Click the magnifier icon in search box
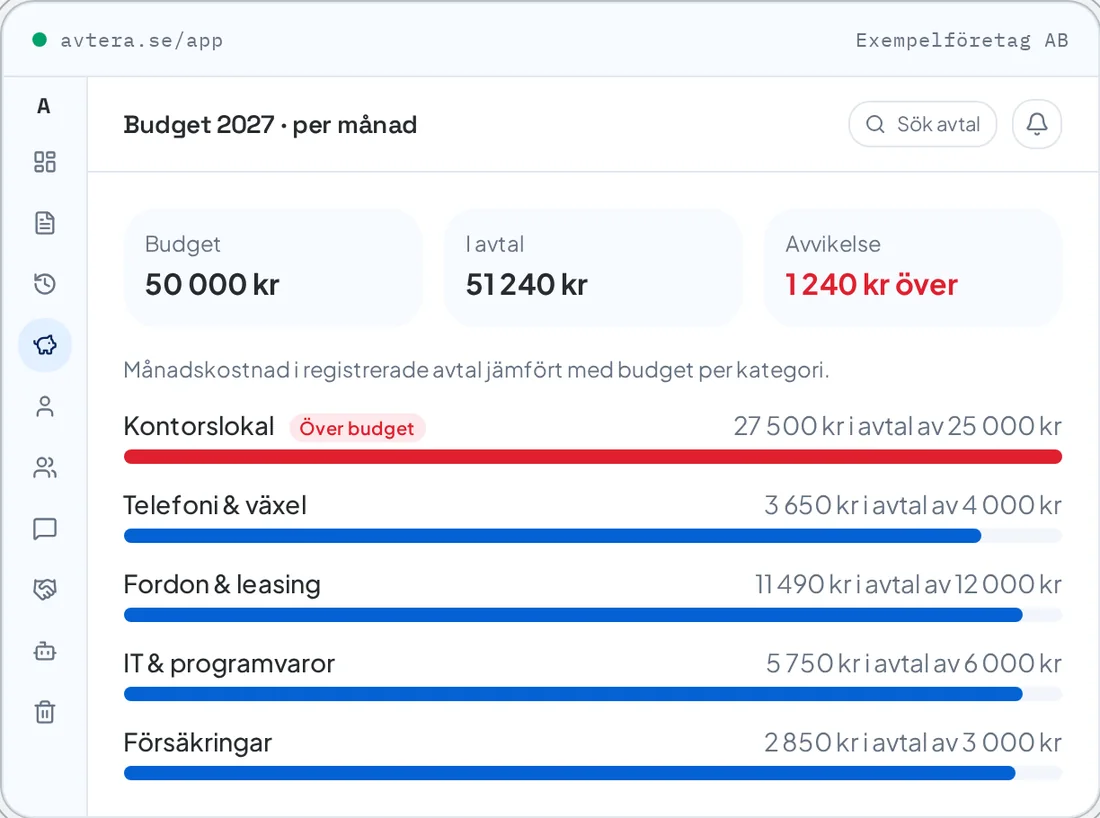Image resolution: width=1100 pixels, height=818 pixels. point(875,124)
